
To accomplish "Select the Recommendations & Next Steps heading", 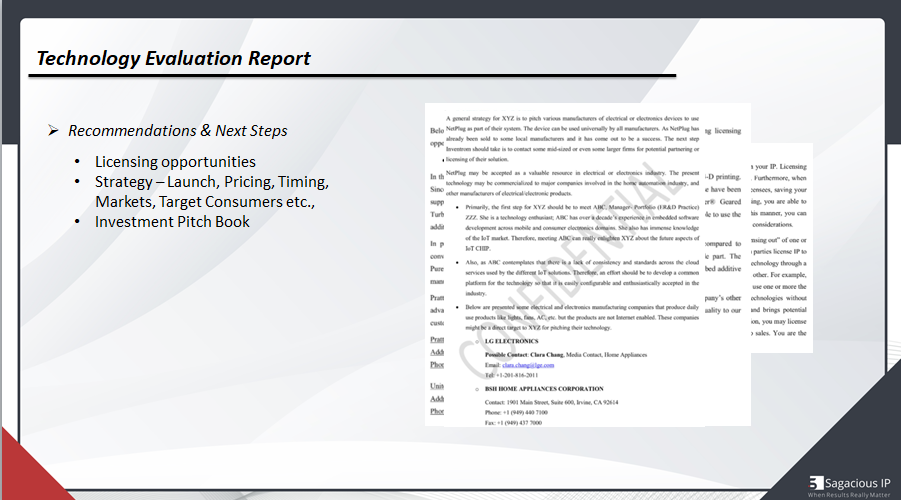I will [178, 131].
